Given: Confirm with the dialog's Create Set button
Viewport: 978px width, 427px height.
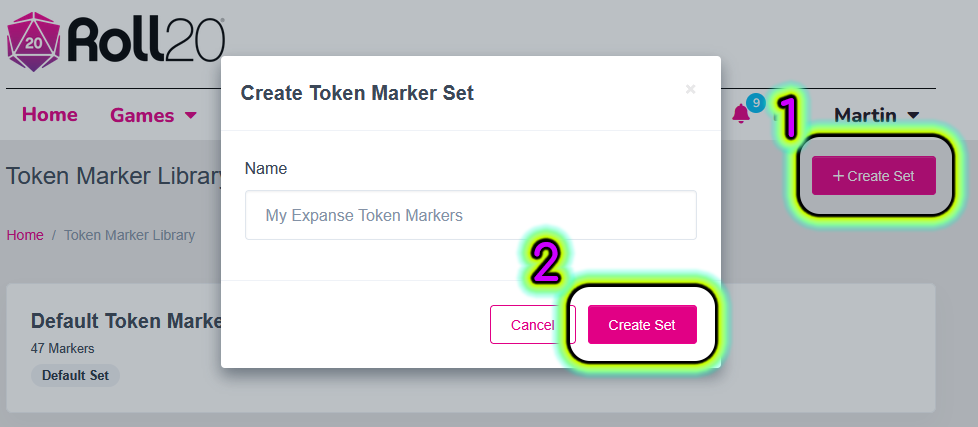Looking at the screenshot, I should 642,324.
